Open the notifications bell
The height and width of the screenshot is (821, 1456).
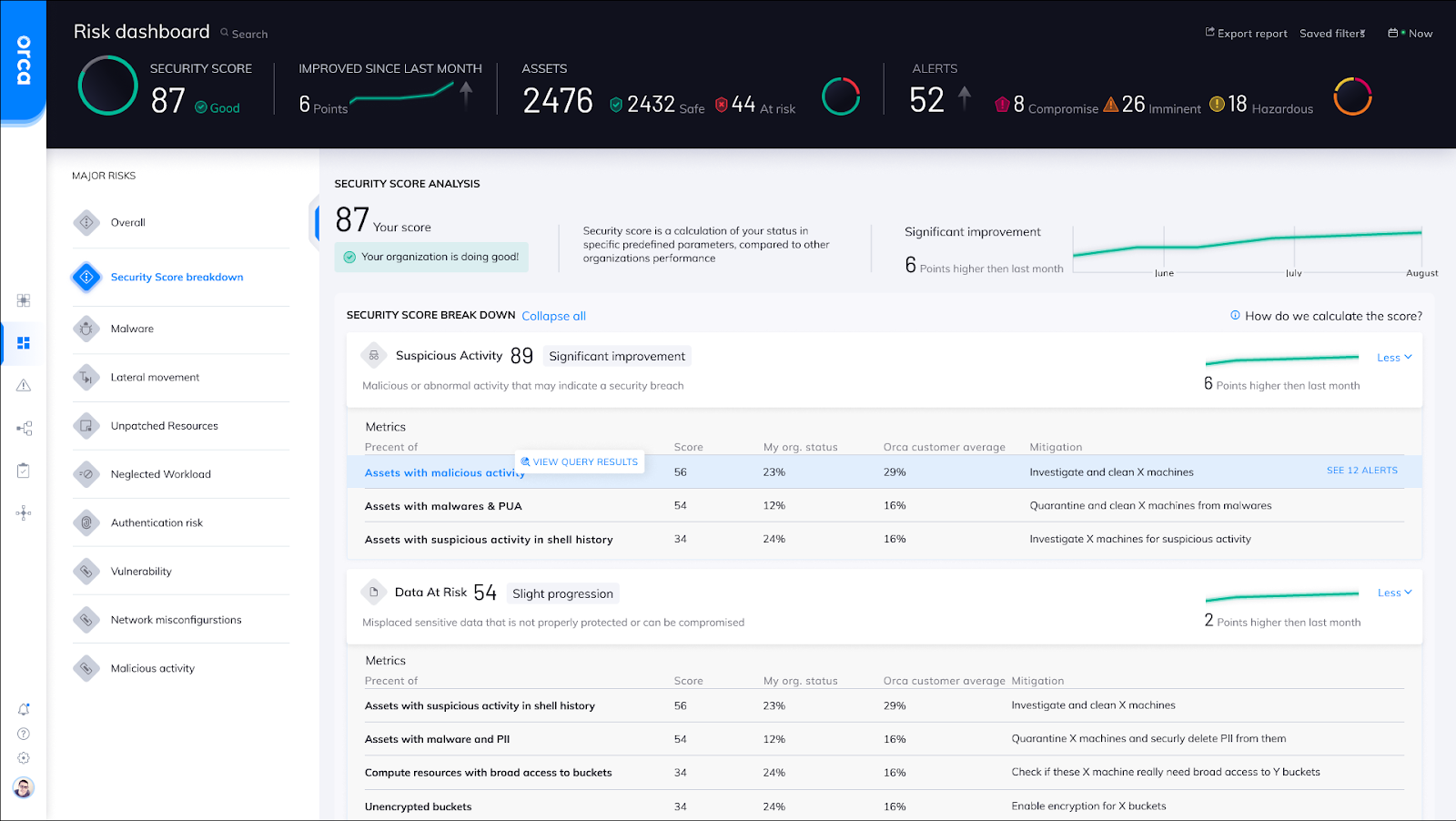click(23, 708)
